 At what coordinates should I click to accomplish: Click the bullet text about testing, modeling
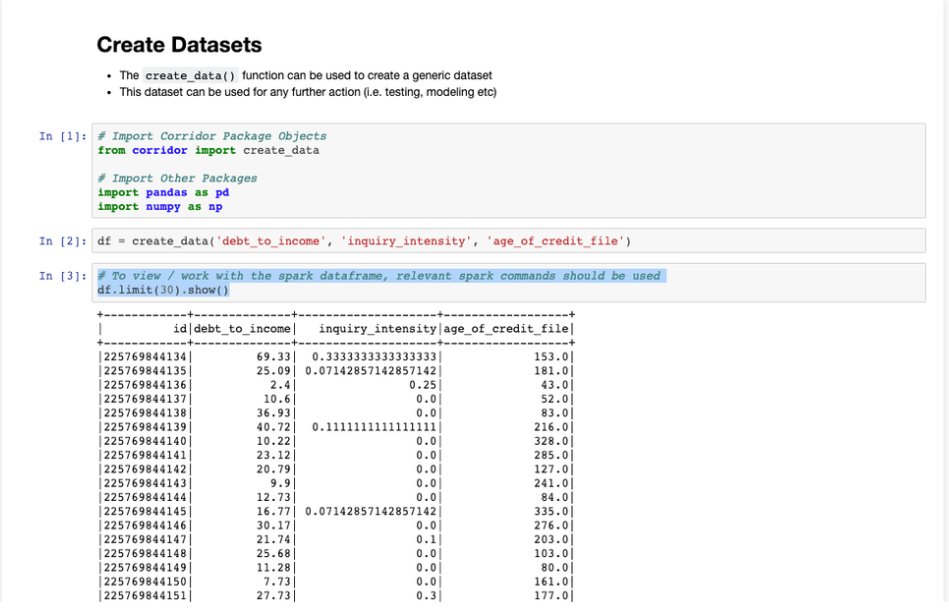pos(307,92)
